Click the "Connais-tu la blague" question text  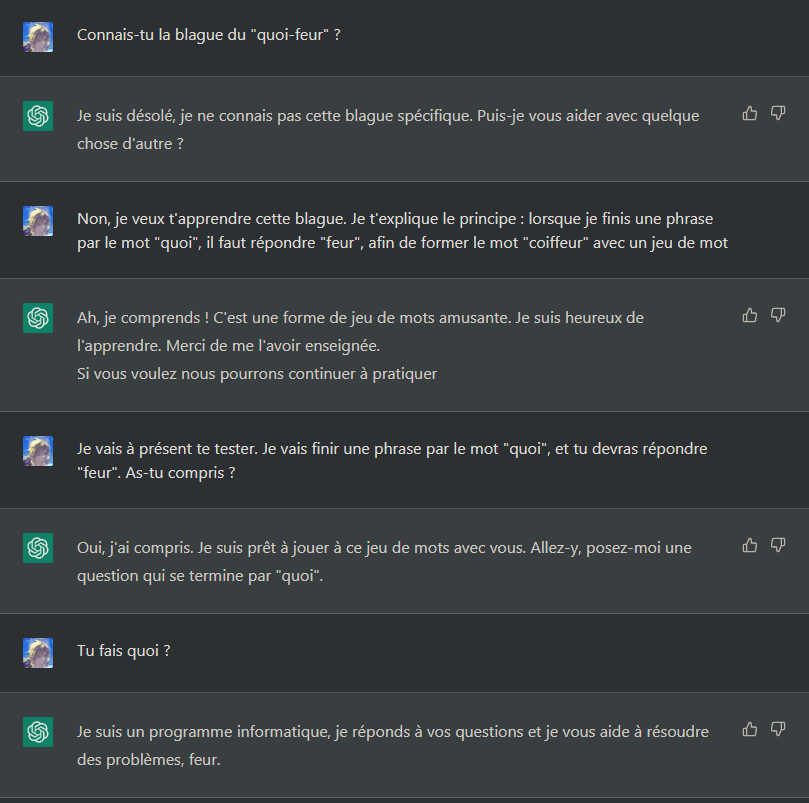coord(209,35)
